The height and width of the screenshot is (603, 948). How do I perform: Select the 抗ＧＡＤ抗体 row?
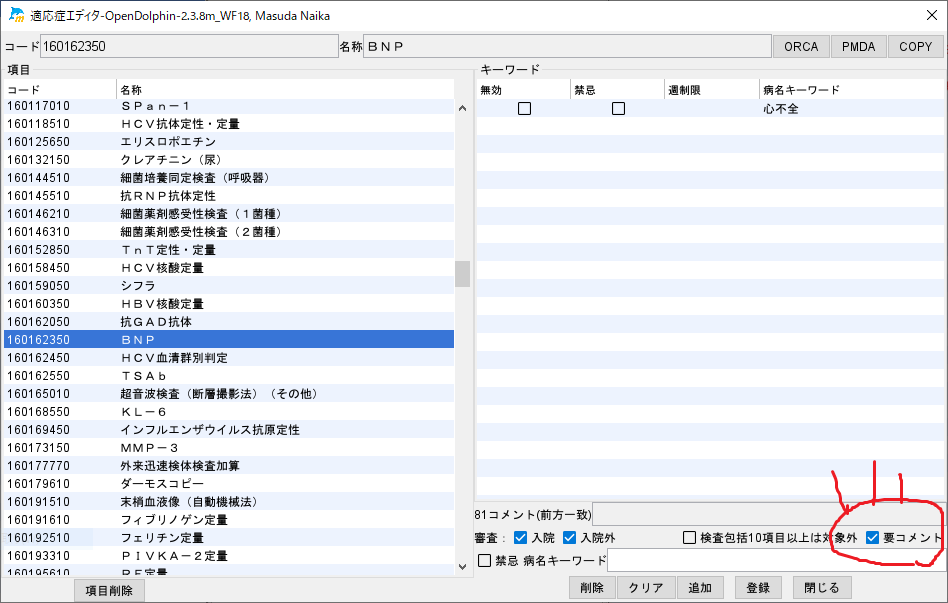(229, 322)
